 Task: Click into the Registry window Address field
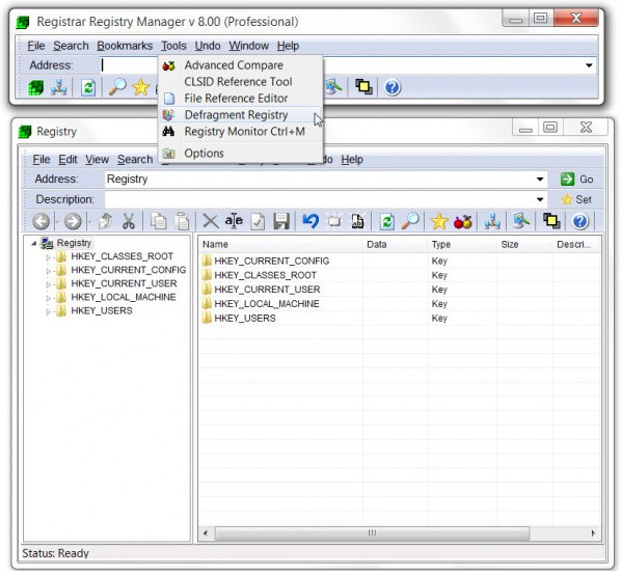coord(319,179)
